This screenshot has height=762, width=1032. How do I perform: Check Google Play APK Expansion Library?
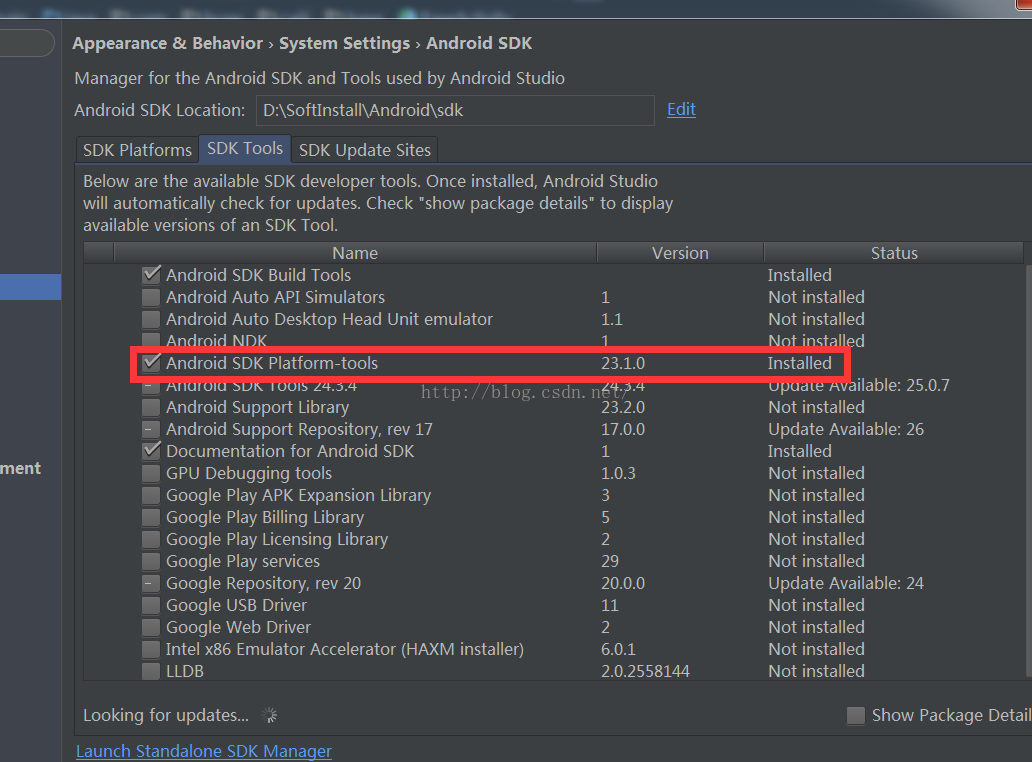point(151,495)
